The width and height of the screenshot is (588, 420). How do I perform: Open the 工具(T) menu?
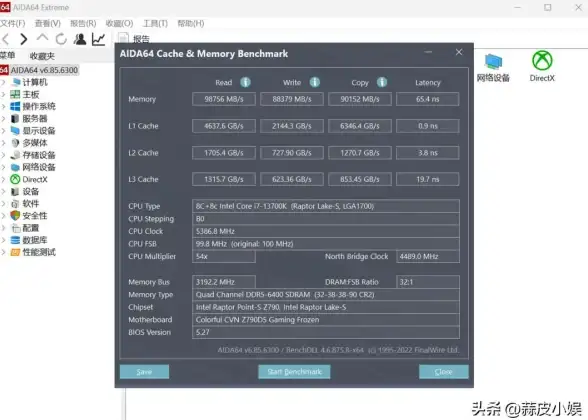(155, 23)
